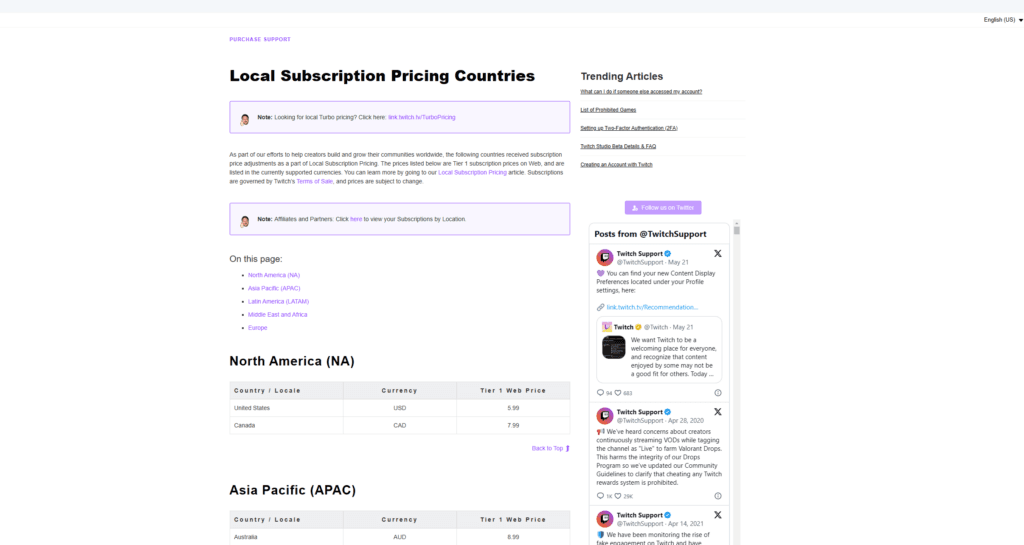
Task: Open the Terms of Sale link
Action: tap(314, 181)
